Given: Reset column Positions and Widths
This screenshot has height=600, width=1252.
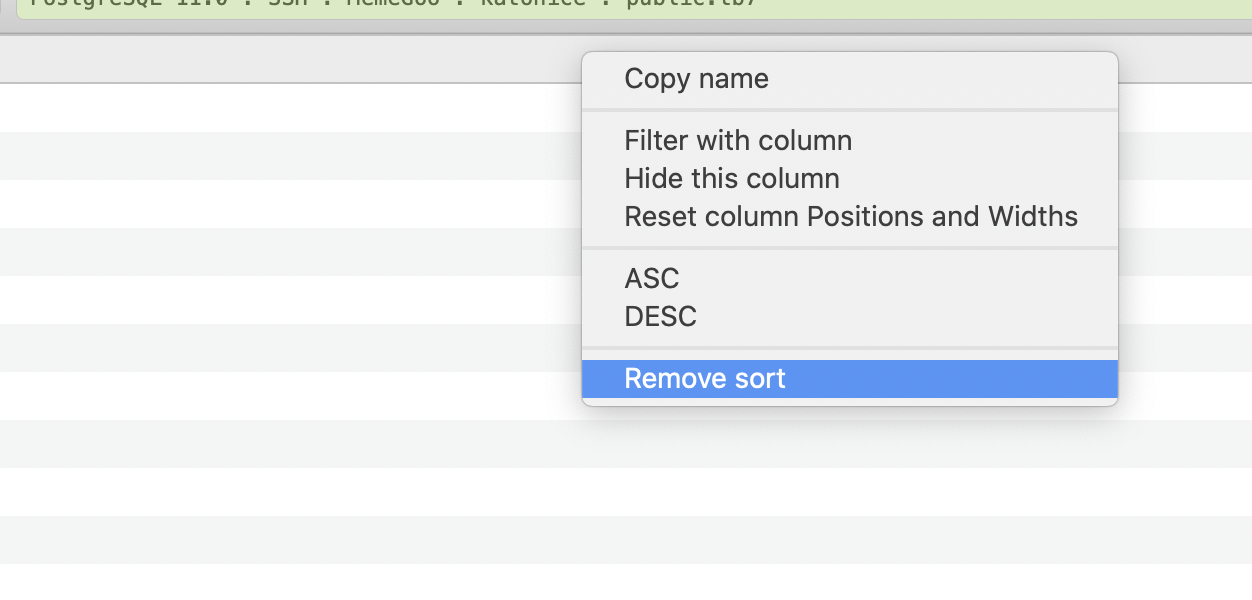Looking at the screenshot, I should (851, 216).
